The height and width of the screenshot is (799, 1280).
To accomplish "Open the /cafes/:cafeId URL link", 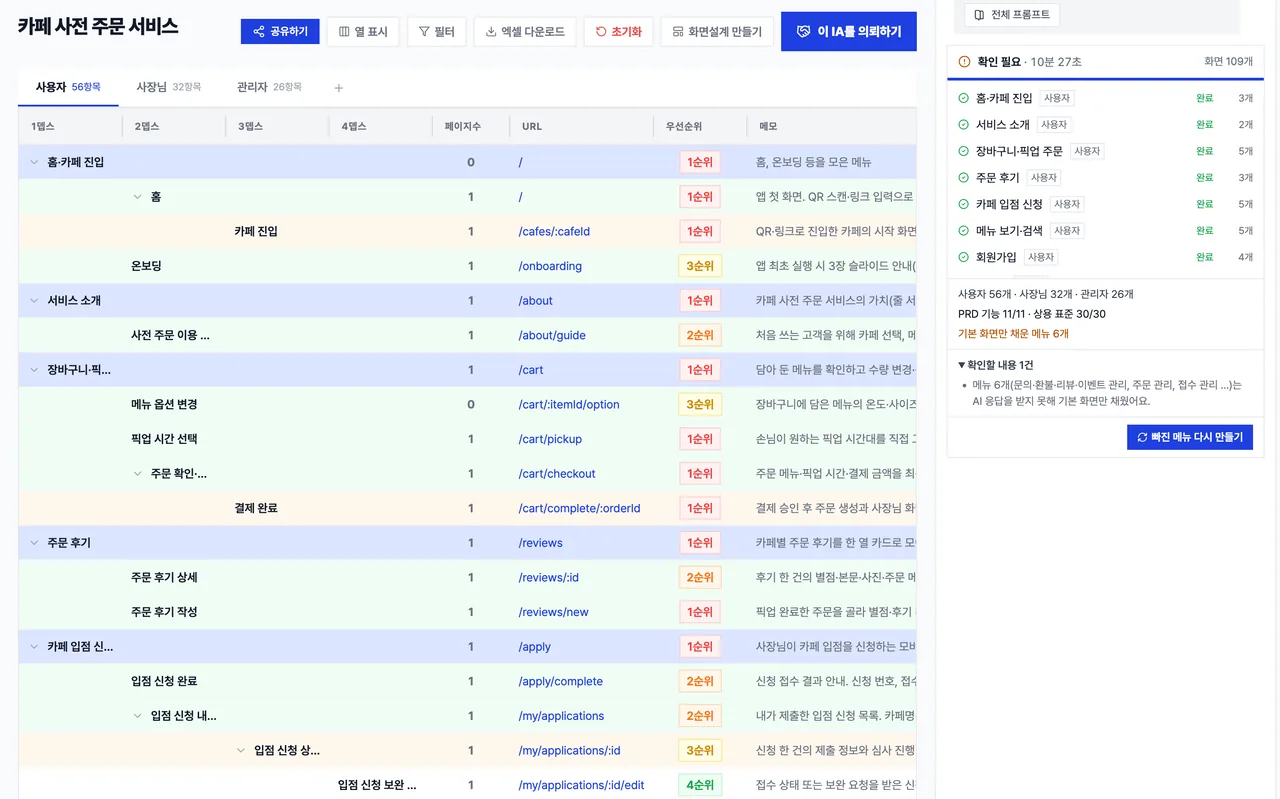I will point(554,231).
